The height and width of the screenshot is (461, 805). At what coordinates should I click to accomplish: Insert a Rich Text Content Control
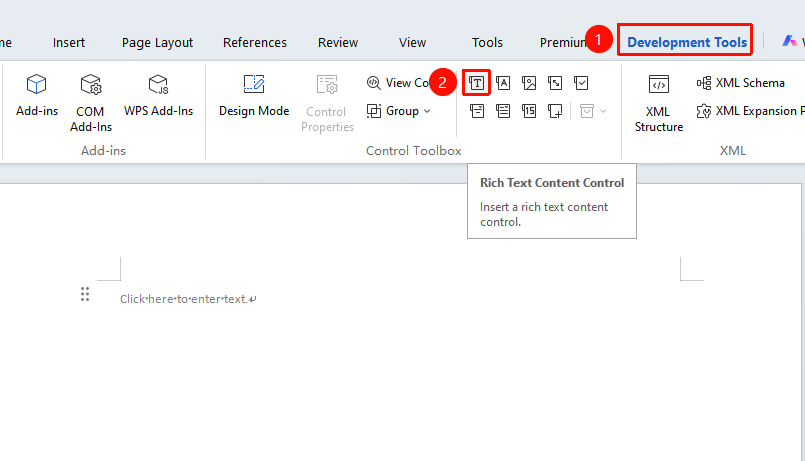coord(476,83)
